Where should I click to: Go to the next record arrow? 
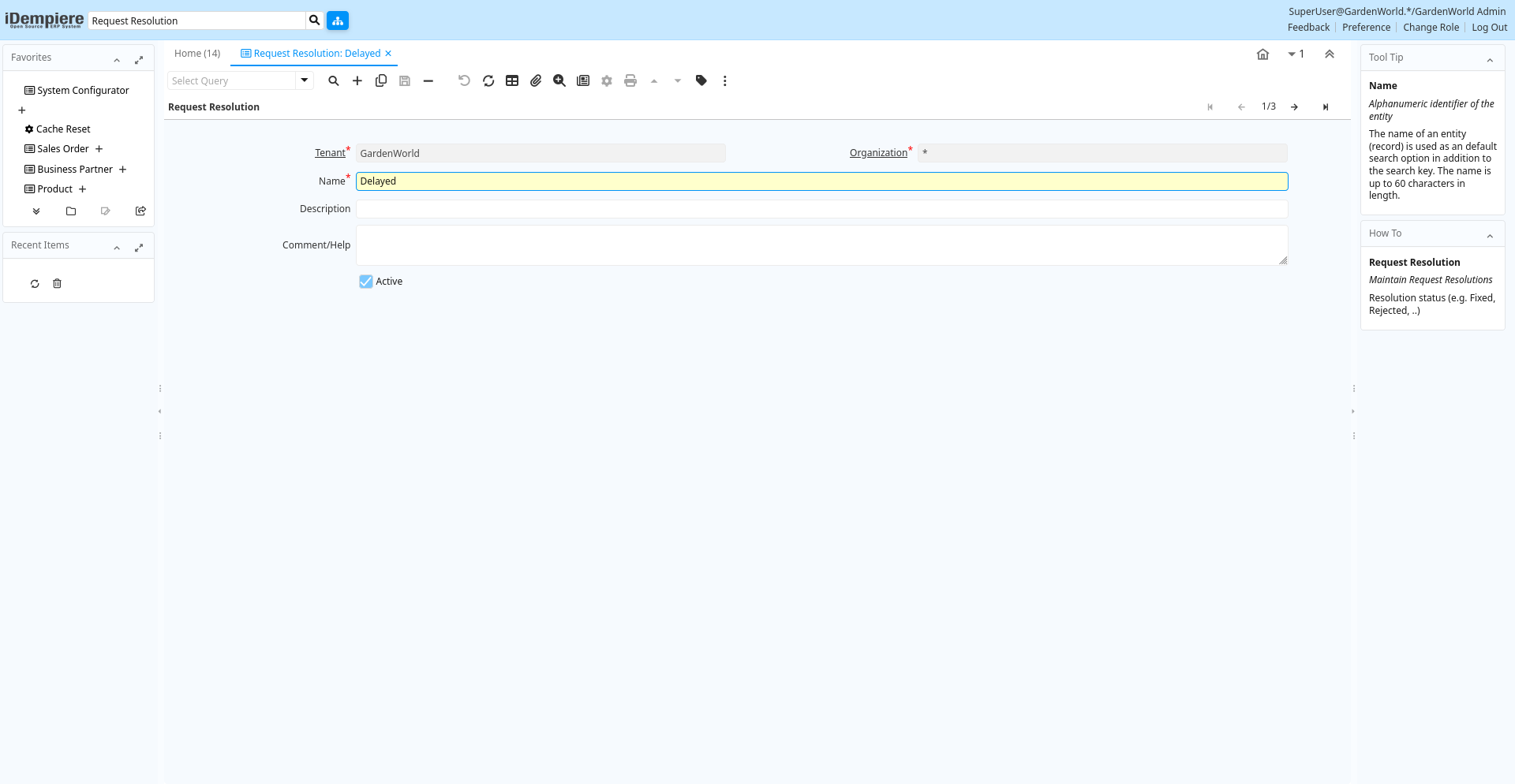pos(1294,107)
